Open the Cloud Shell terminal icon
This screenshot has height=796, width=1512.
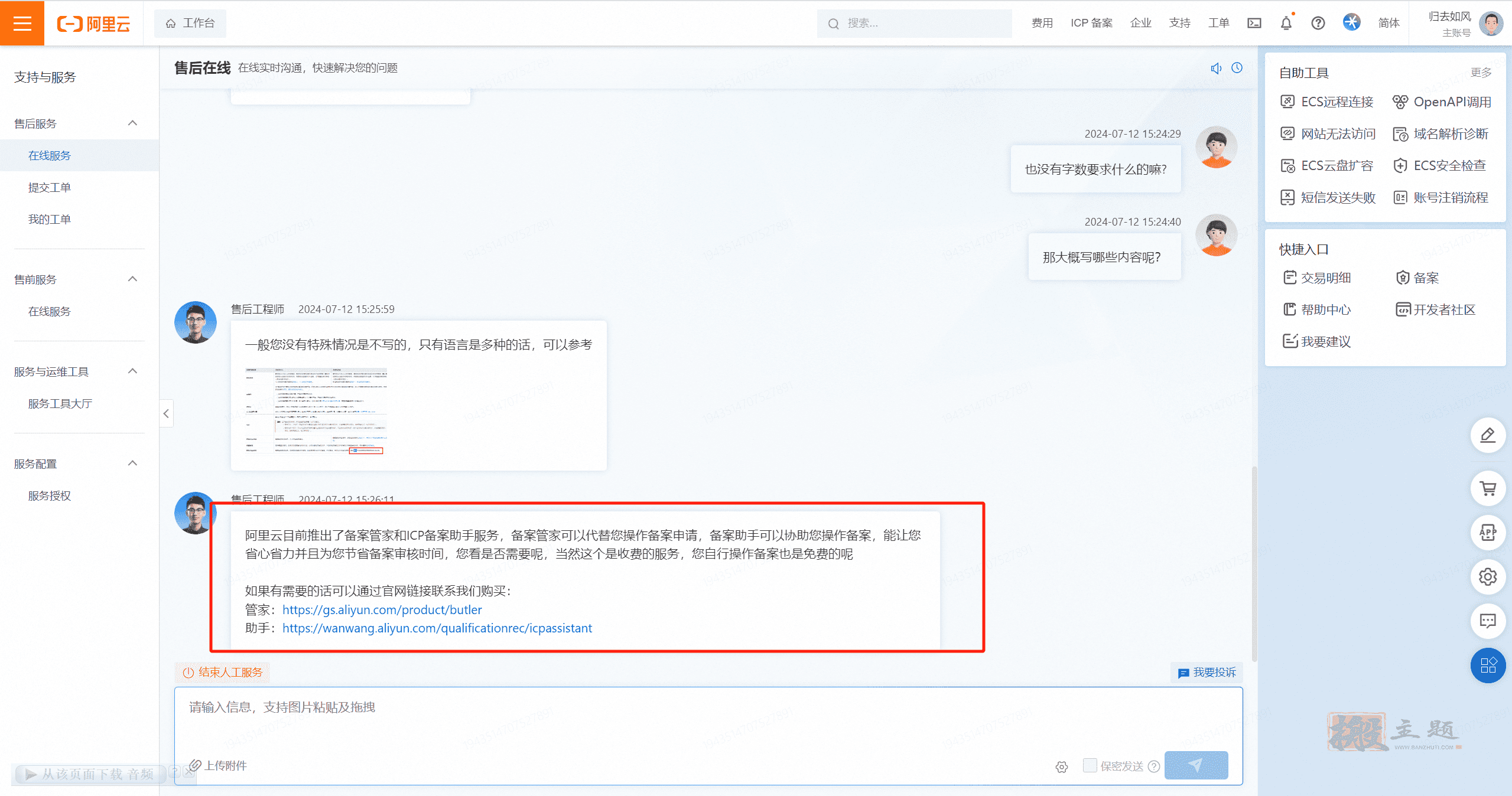point(1254,23)
